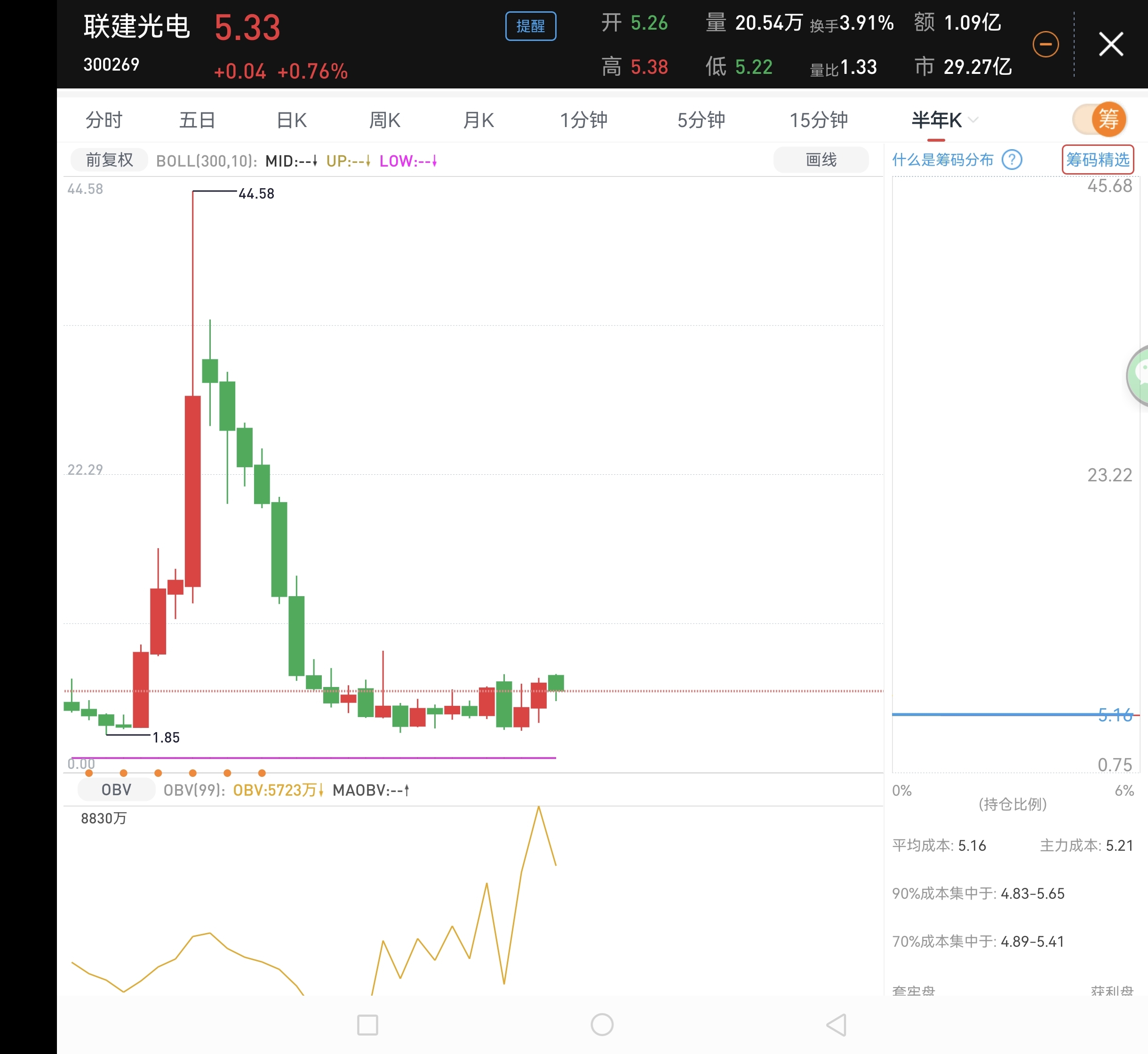Open the 筹码精选 link
1148x1054 pixels.
click(1097, 160)
